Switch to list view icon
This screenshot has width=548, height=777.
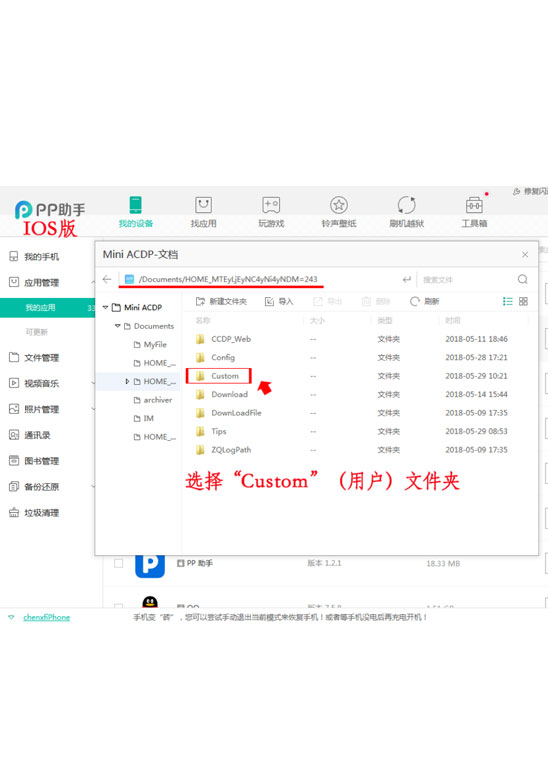[x=507, y=301]
